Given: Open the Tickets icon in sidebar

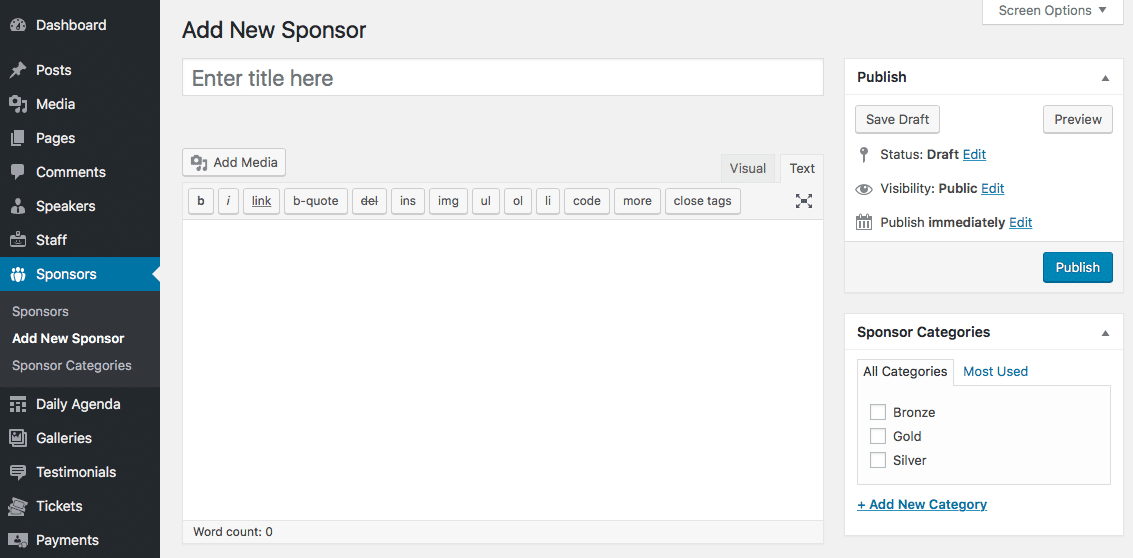Looking at the screenshot, I should [18, 506].
